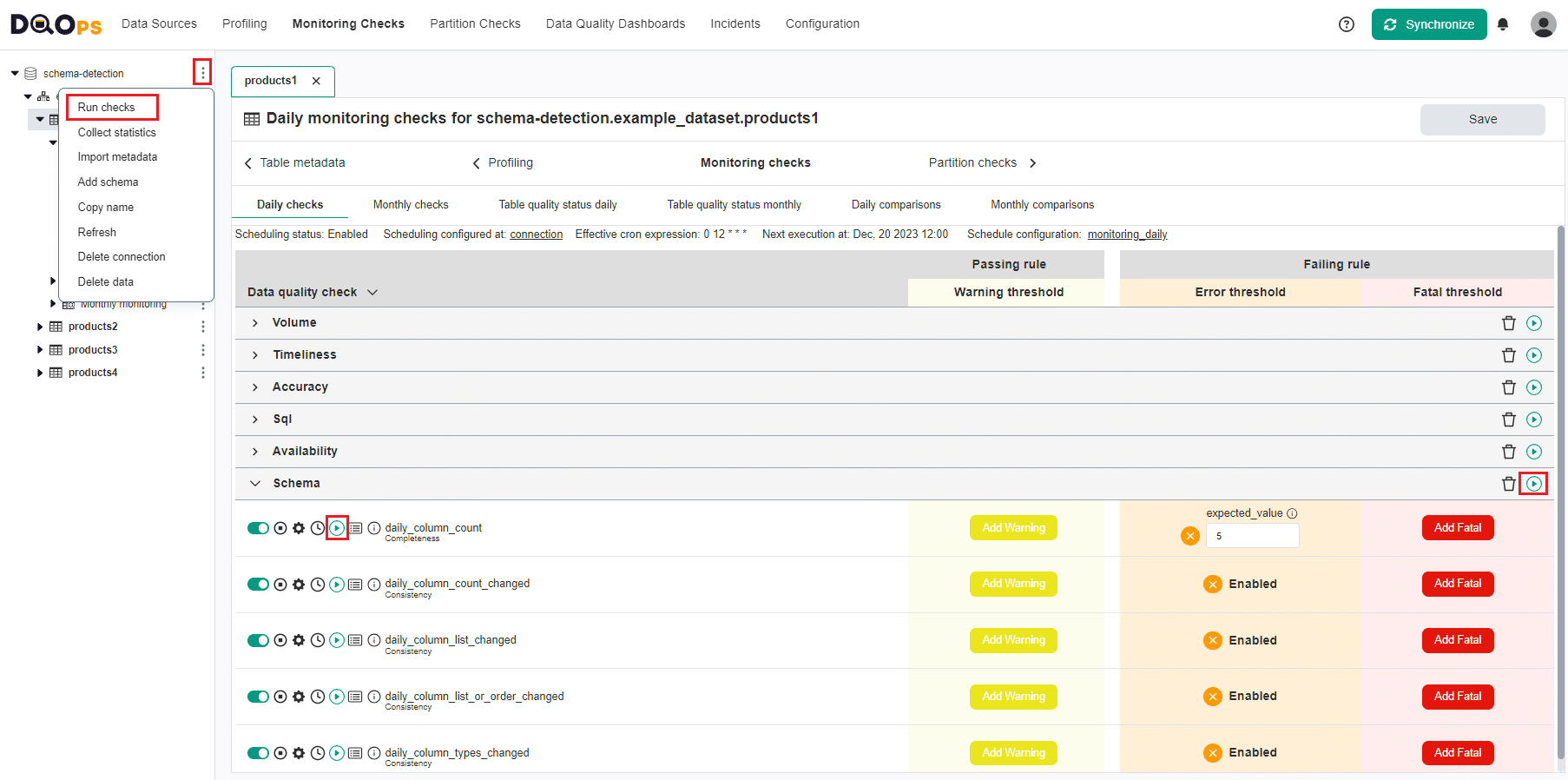Turn off daily_column_list_or_order_changed toggle
Screen dimensions: 1568x780
(258, 697)
